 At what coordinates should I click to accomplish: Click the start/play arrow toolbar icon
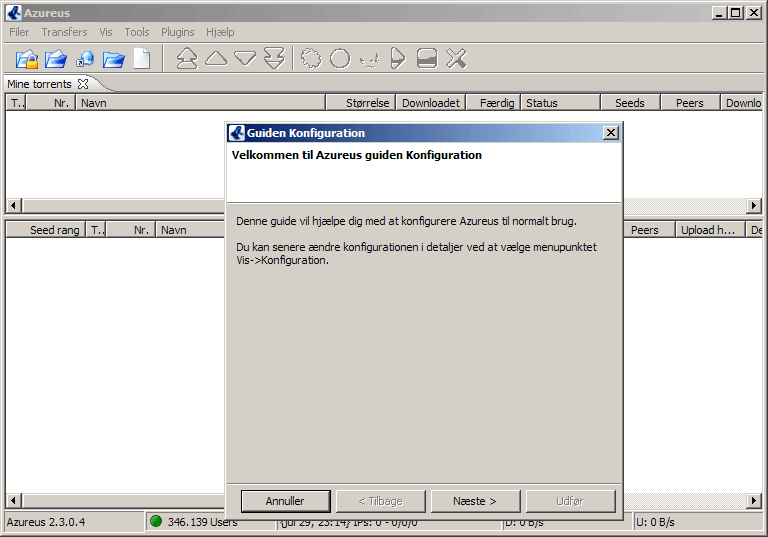point(398,59)
